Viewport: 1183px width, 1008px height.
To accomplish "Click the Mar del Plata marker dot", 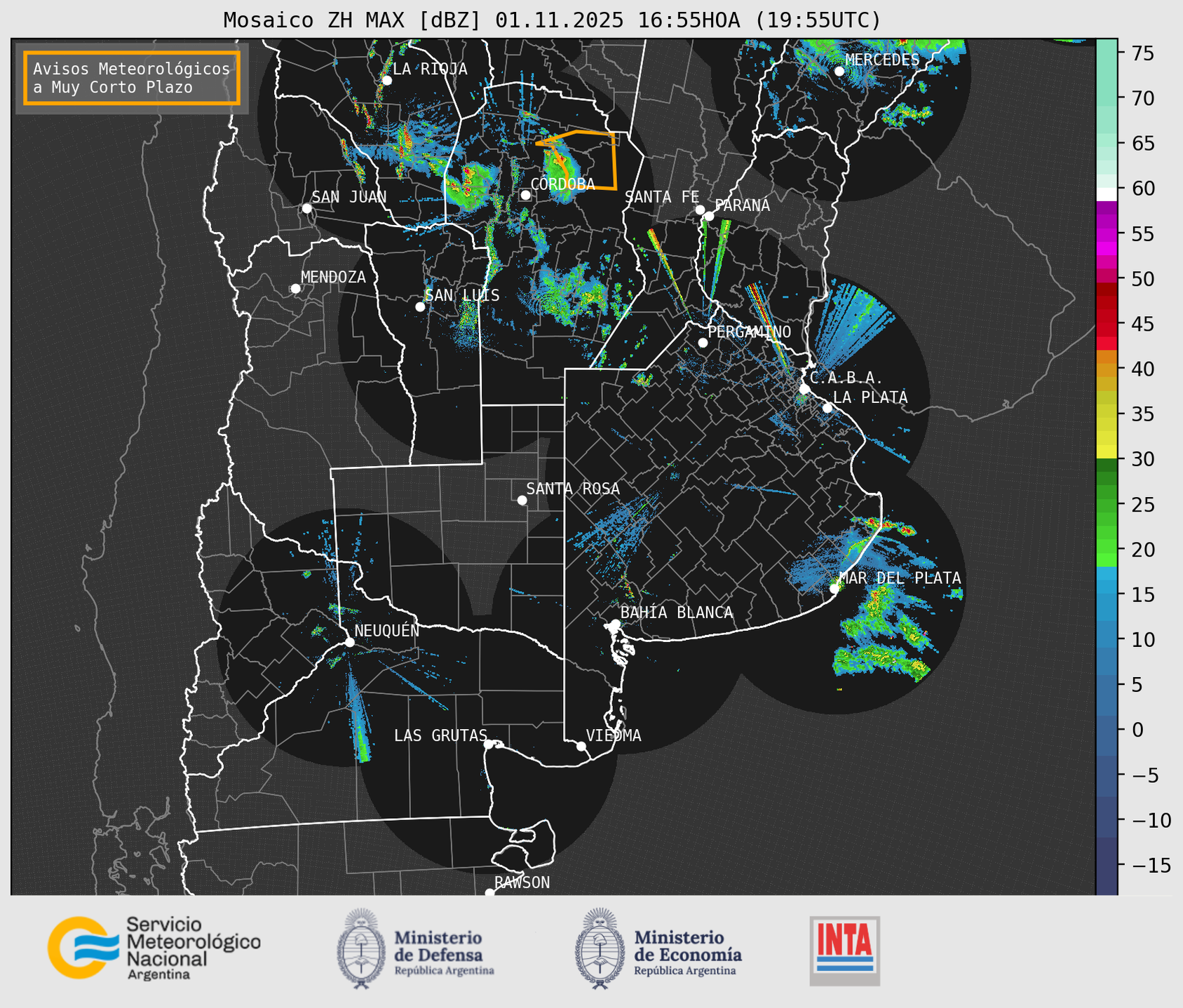I will click(834, 588).
